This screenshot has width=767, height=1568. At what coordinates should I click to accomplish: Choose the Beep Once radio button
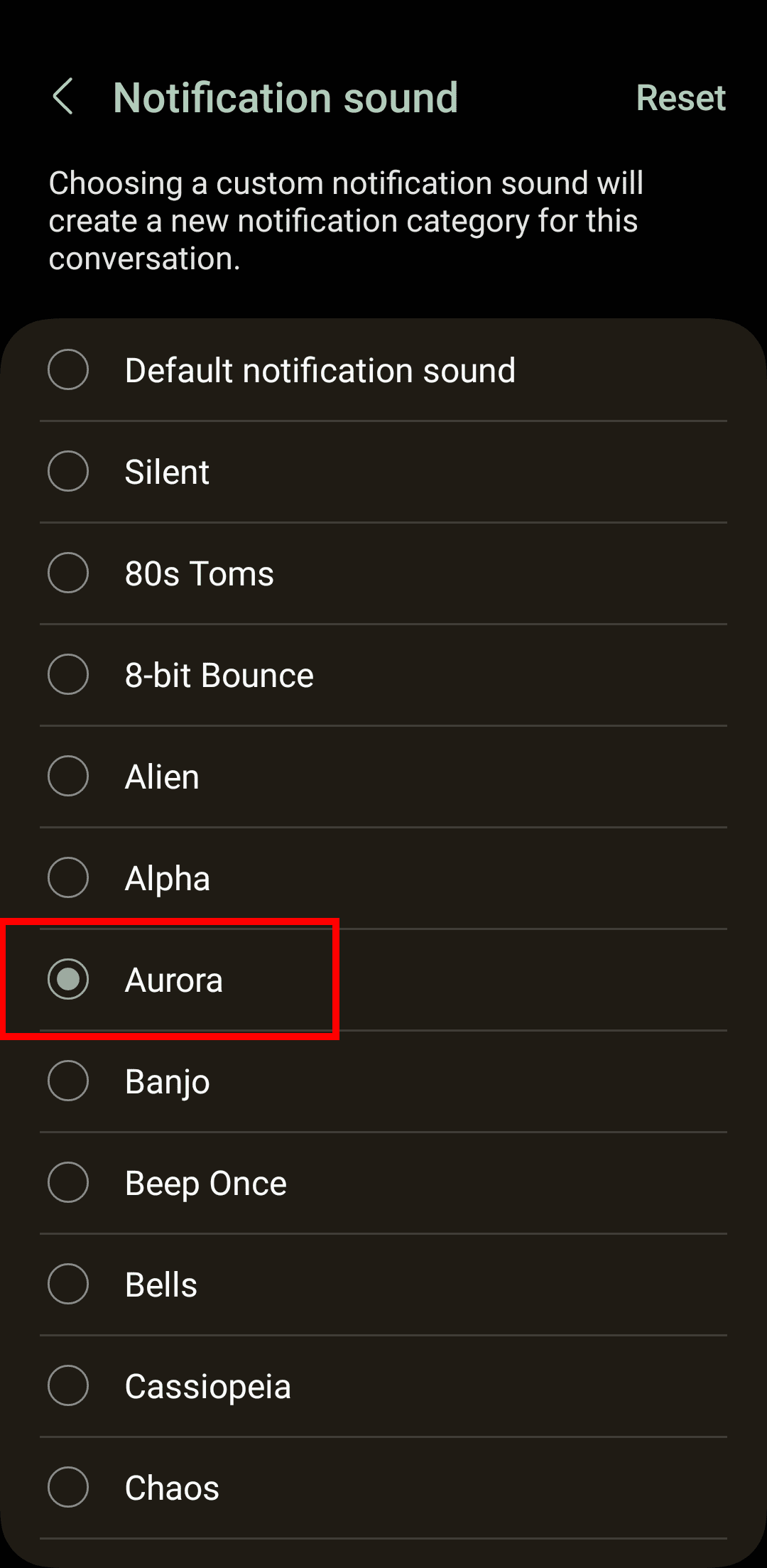pyautogui.click(x=68, y=1182)
